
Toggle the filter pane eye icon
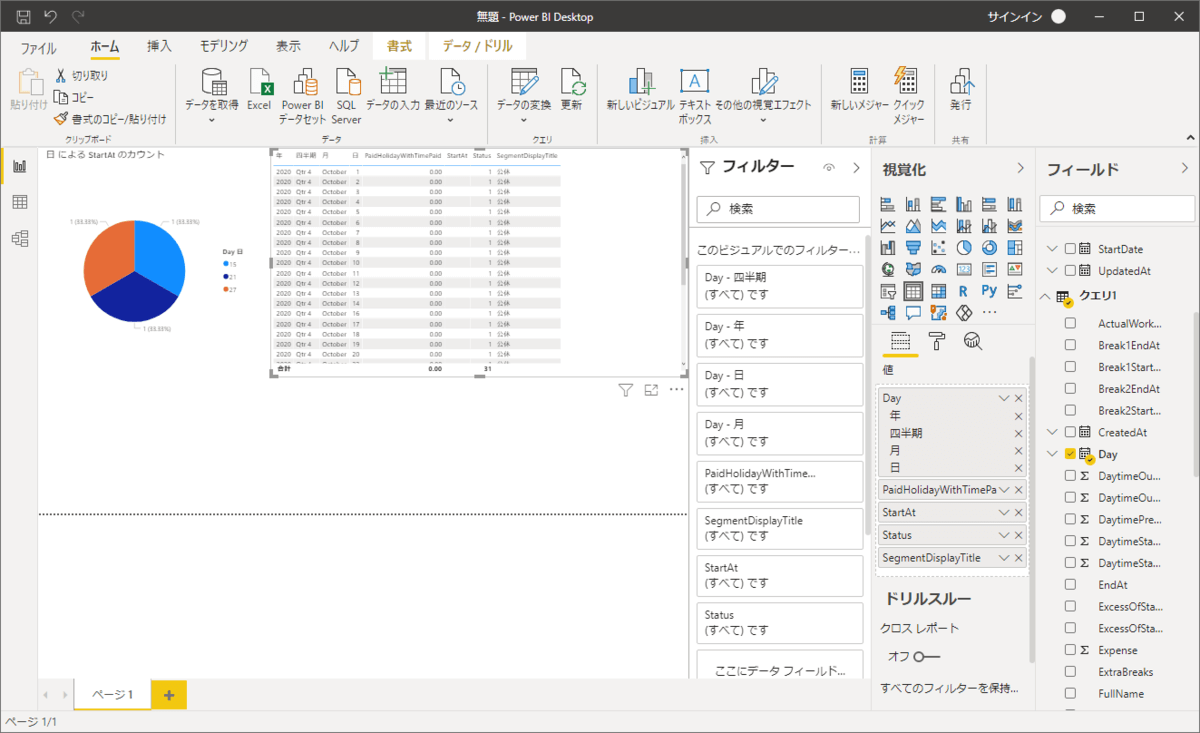(x=828, y=168)
